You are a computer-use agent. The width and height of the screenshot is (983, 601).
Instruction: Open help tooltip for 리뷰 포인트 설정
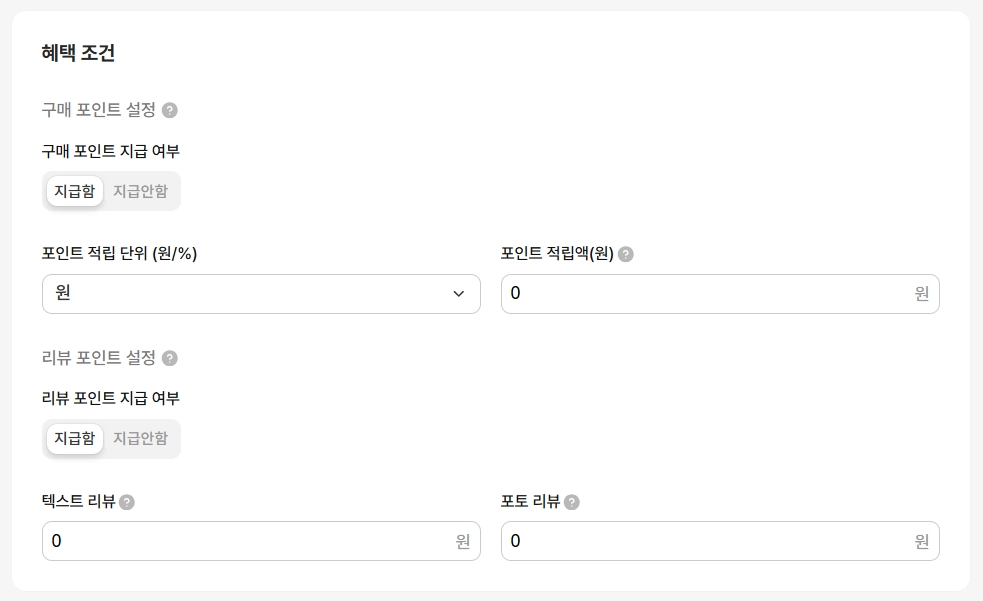coord(170,358)
